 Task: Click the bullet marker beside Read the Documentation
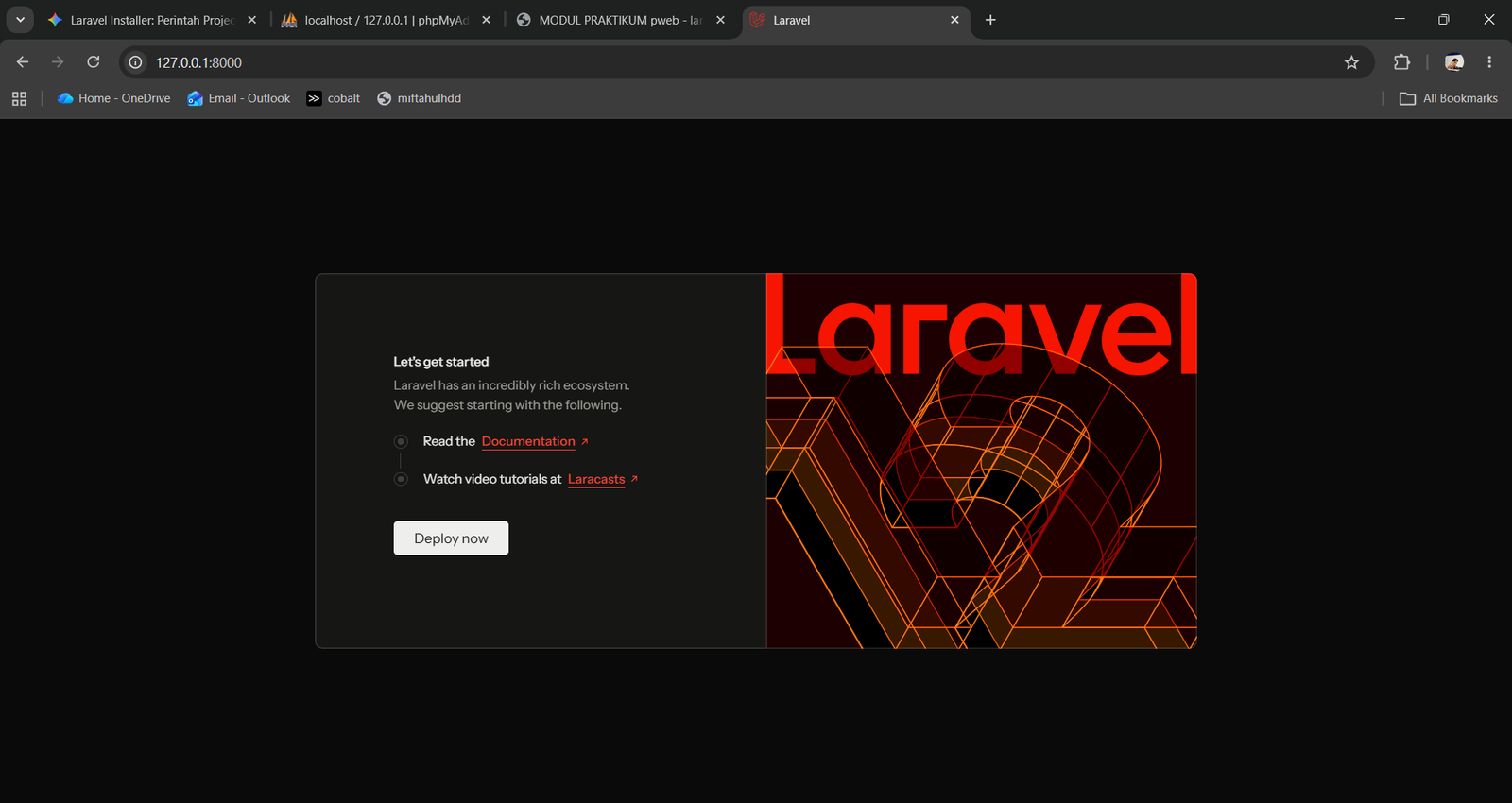401,441
